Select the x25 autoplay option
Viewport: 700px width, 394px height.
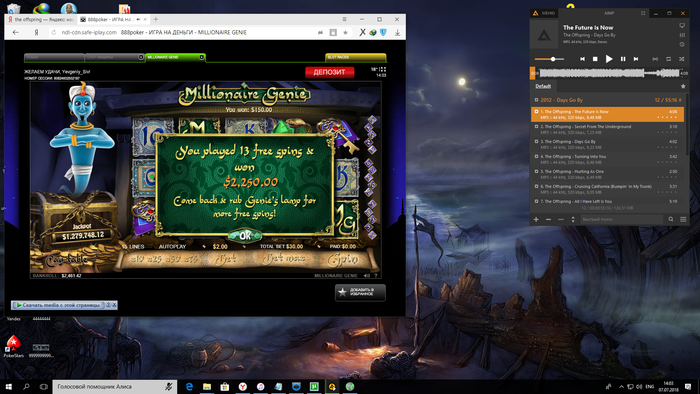click(x=153, y=259)
